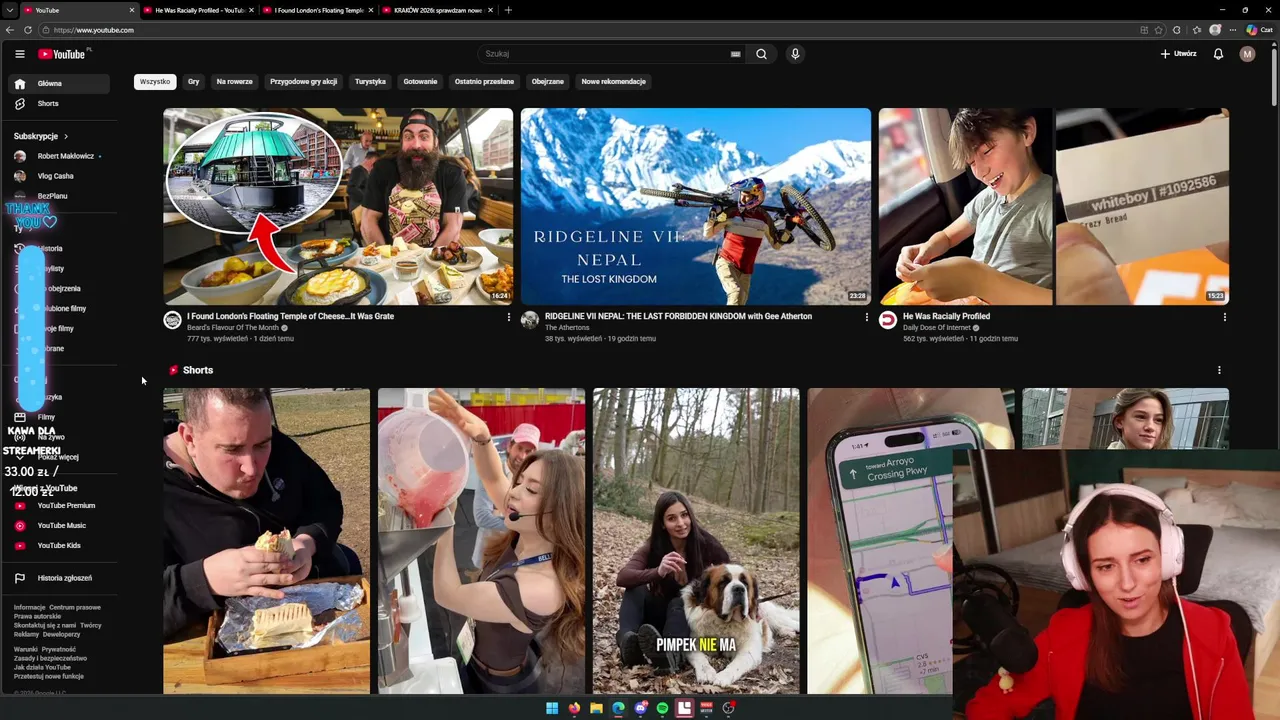The height and width of the screenshot is (720, 1280).
Task: Select the Wszystko filter chip
Action: coord(155,82)
